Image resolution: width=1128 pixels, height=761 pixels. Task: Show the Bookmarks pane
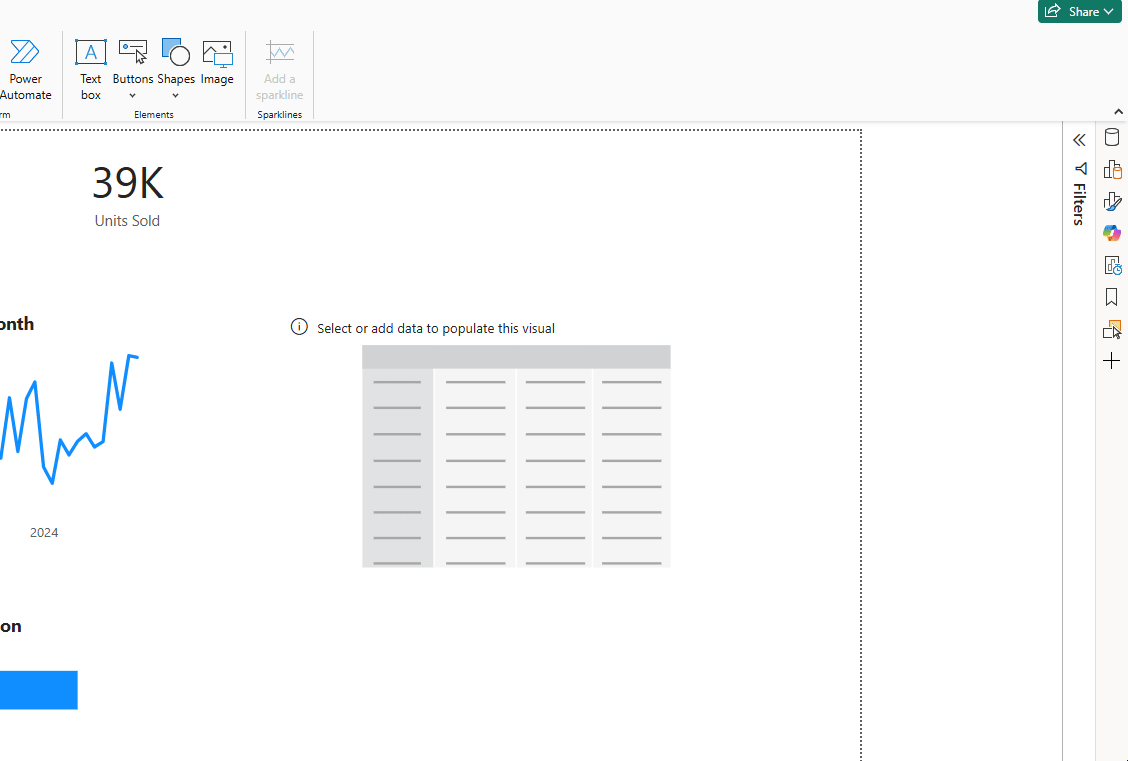[1111, 297]
